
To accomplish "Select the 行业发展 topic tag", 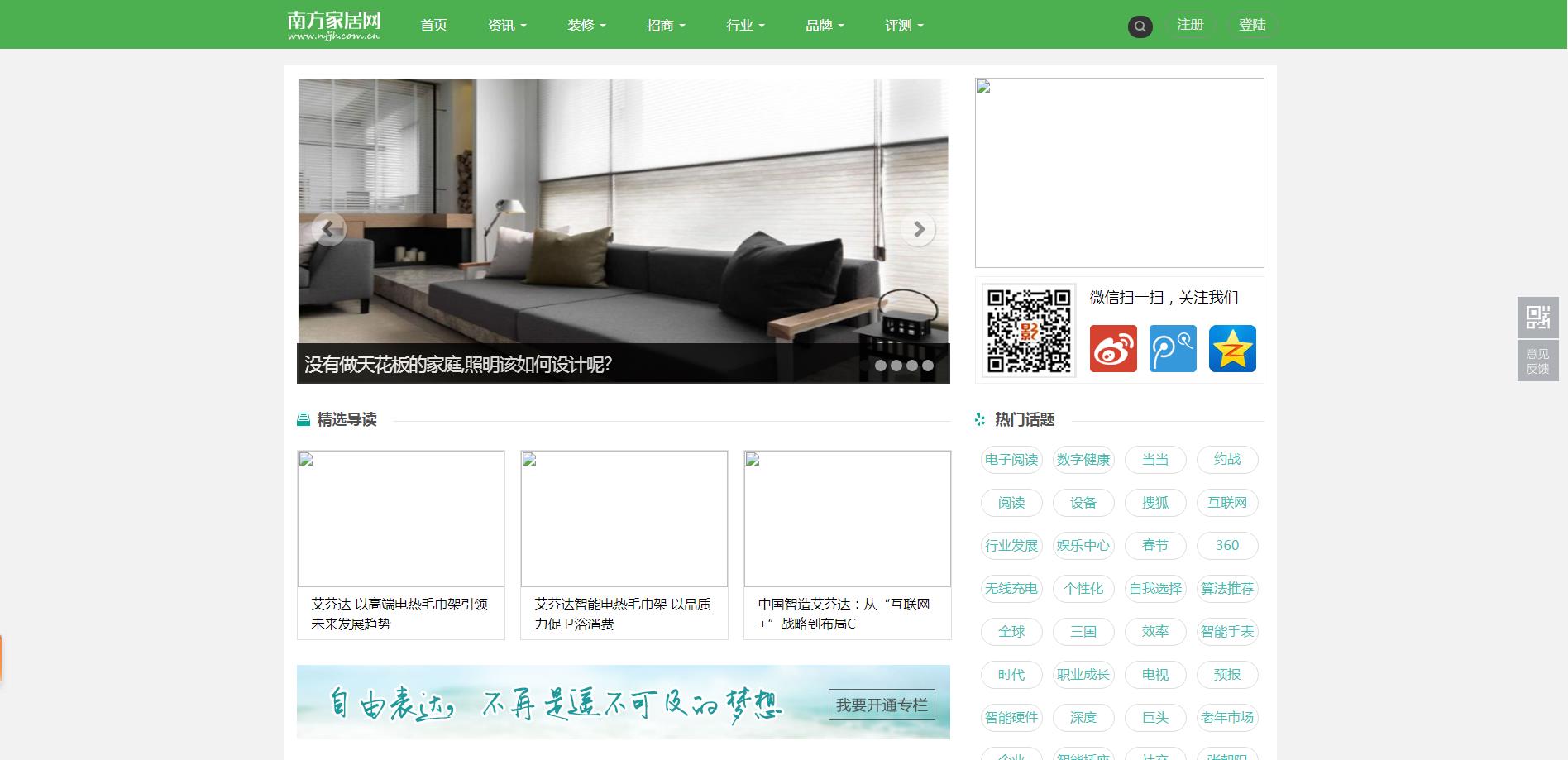I will [1011, 546].
